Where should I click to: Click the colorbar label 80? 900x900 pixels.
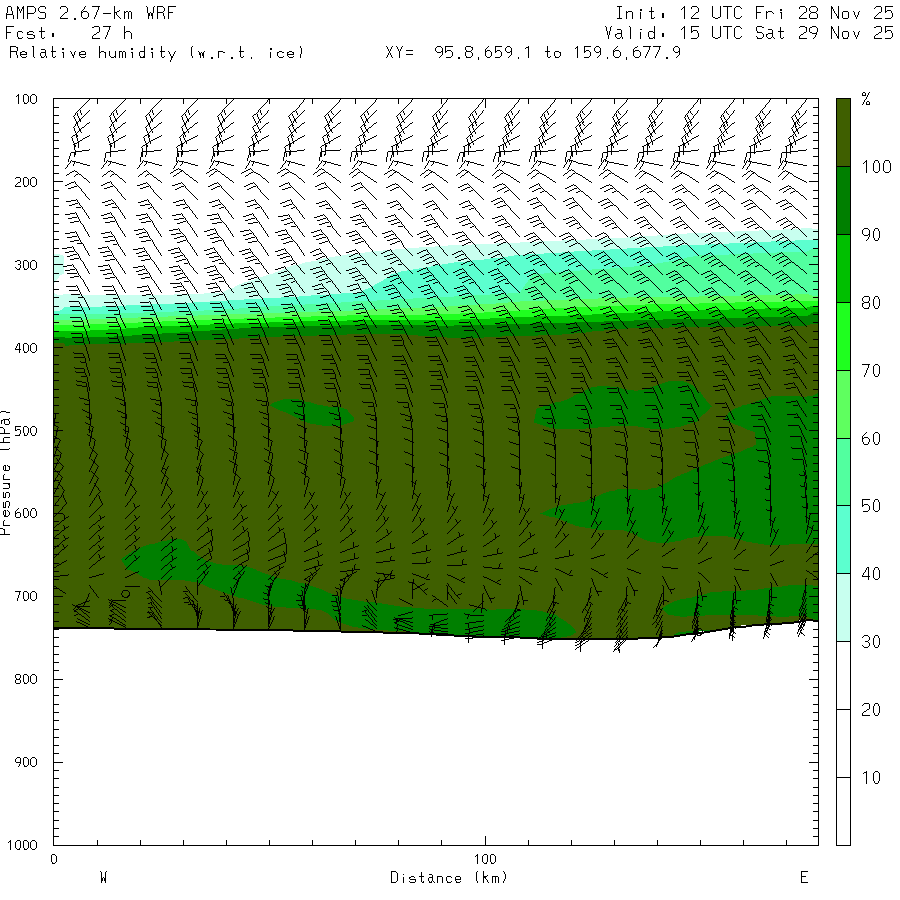(871, 303)
